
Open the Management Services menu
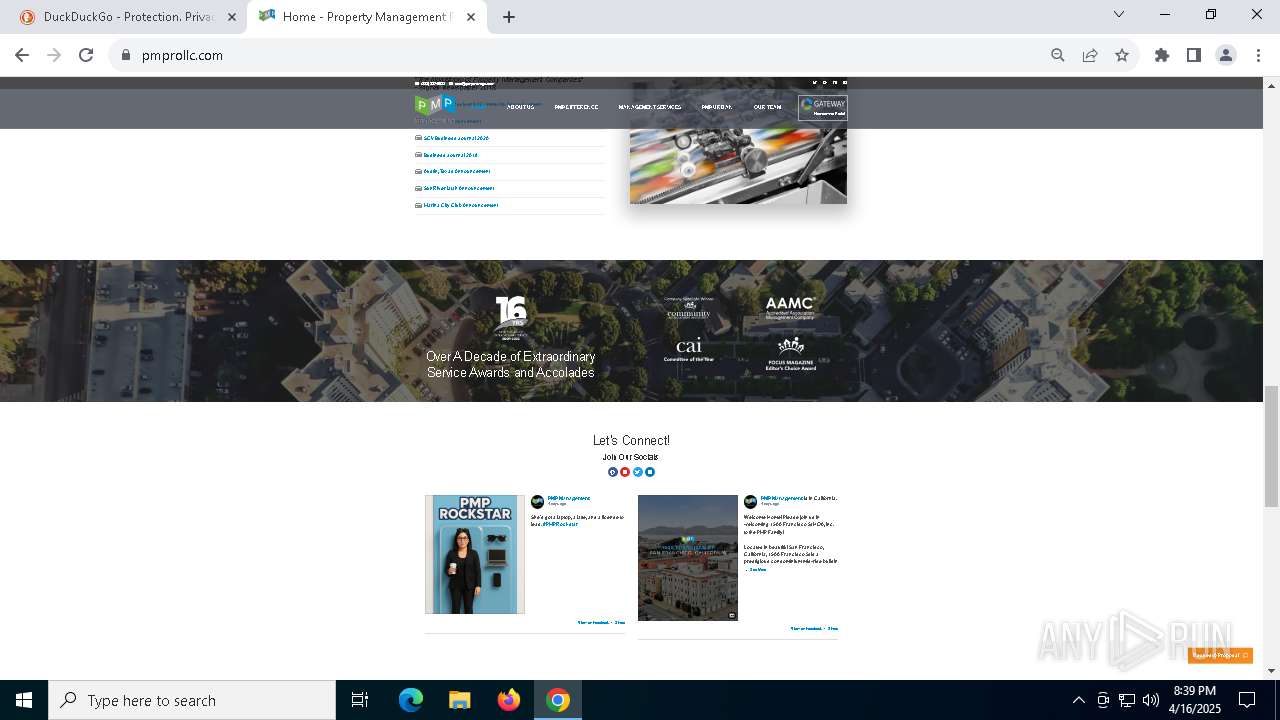[x=650, y=107]
